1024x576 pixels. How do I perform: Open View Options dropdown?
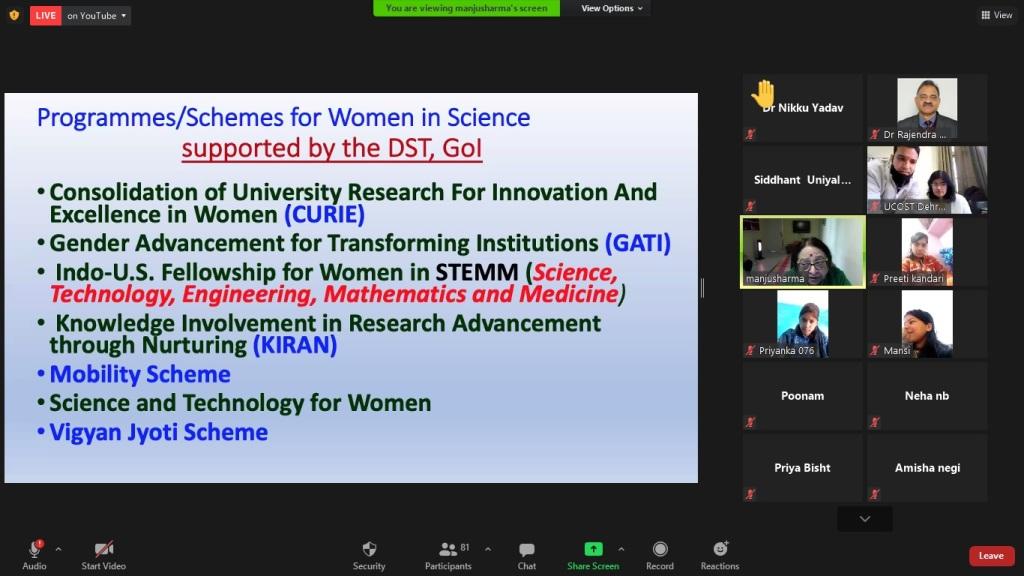pos(612,8)
